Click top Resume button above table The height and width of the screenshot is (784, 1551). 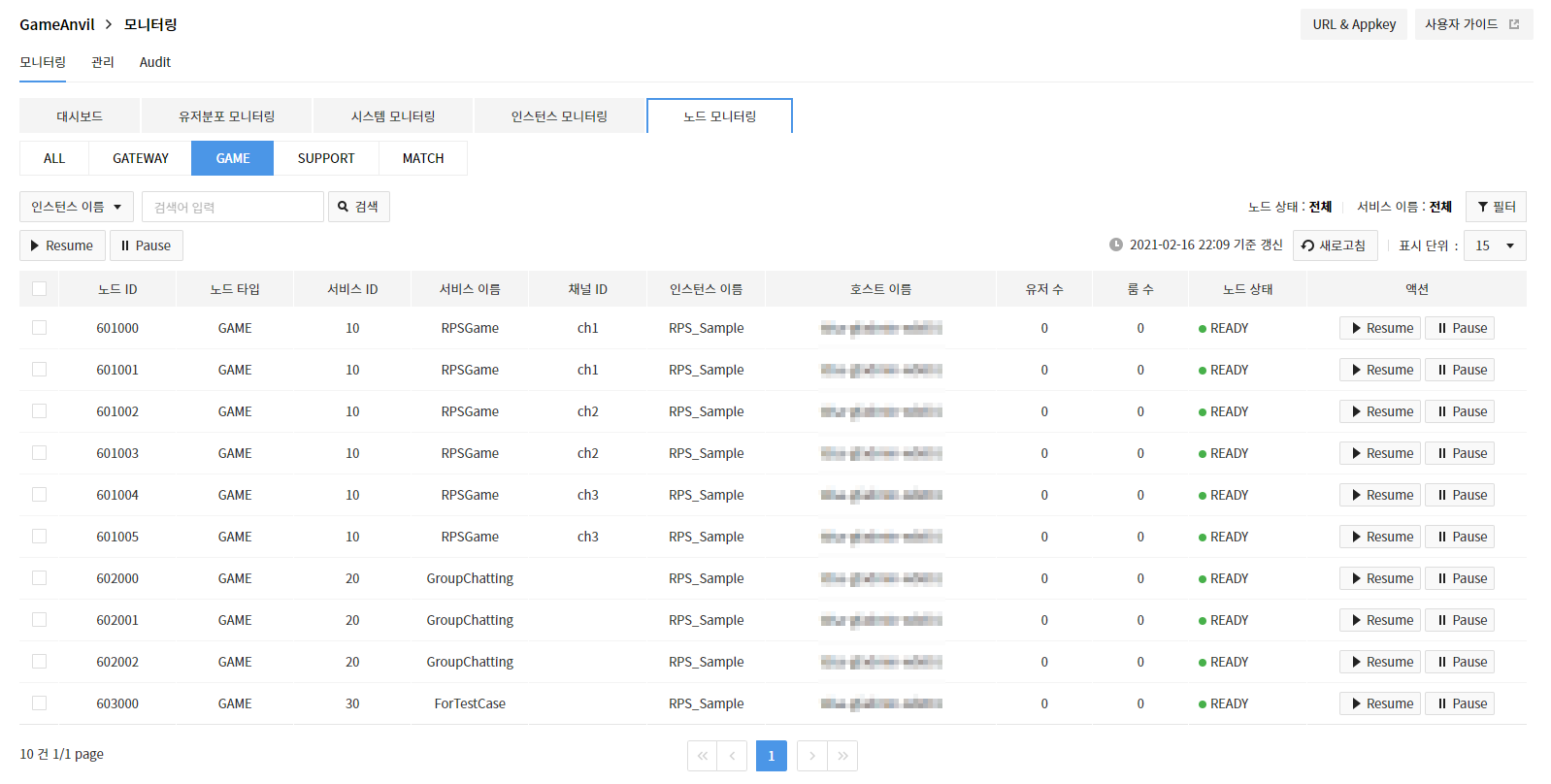(62, 245)
